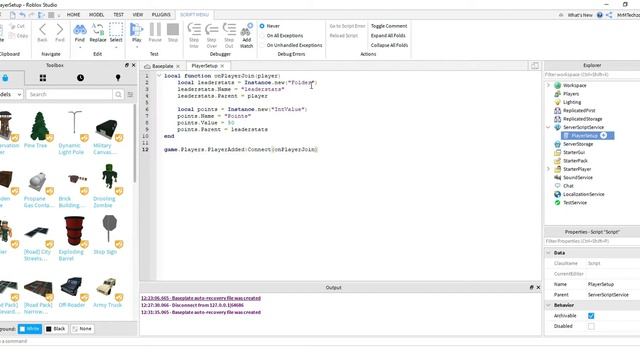Click Collapse All Folds action
640x360 pixels.
point(389,45)
